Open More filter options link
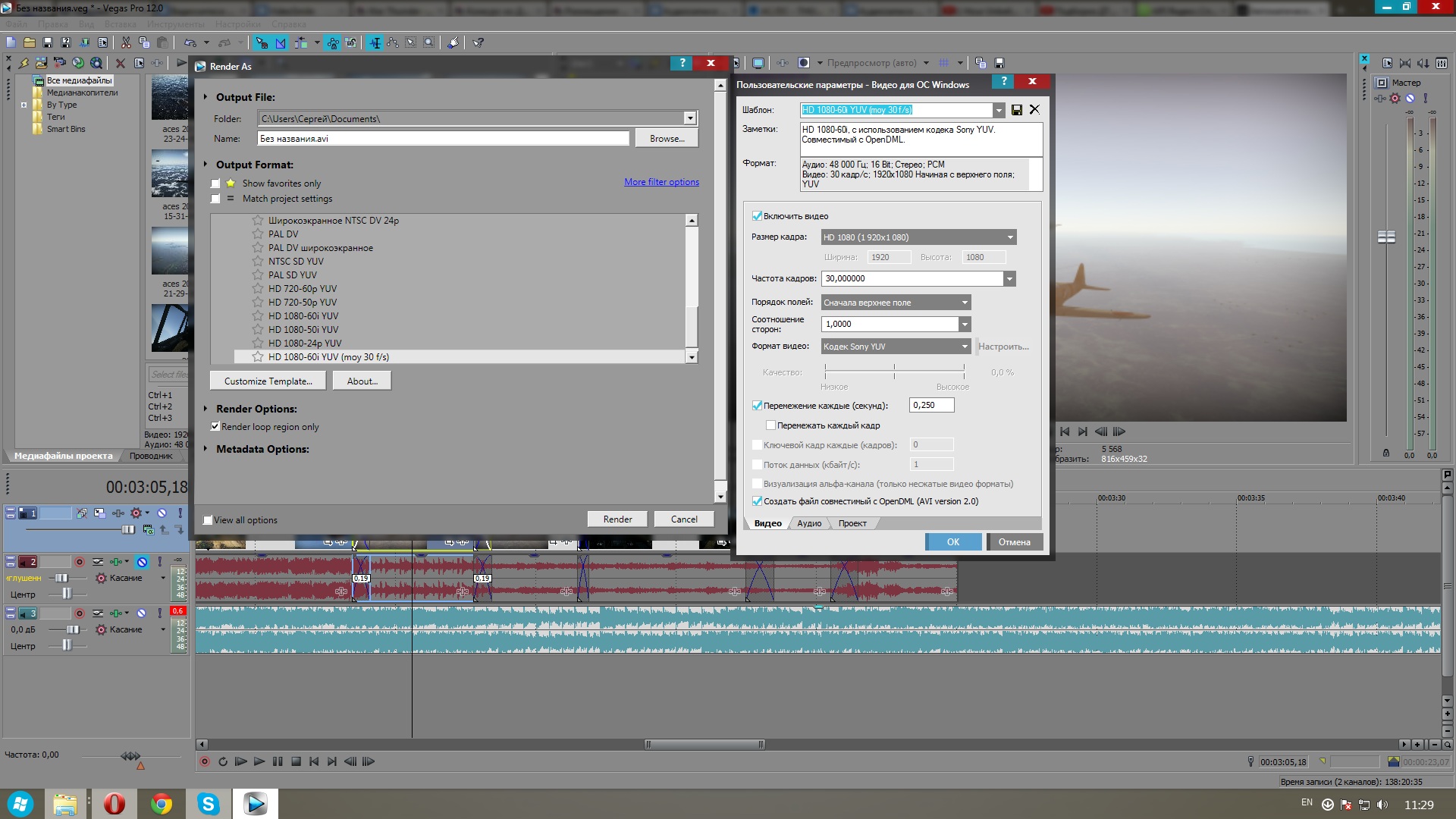The image size is (1456, 819). [x=661, y=182]
